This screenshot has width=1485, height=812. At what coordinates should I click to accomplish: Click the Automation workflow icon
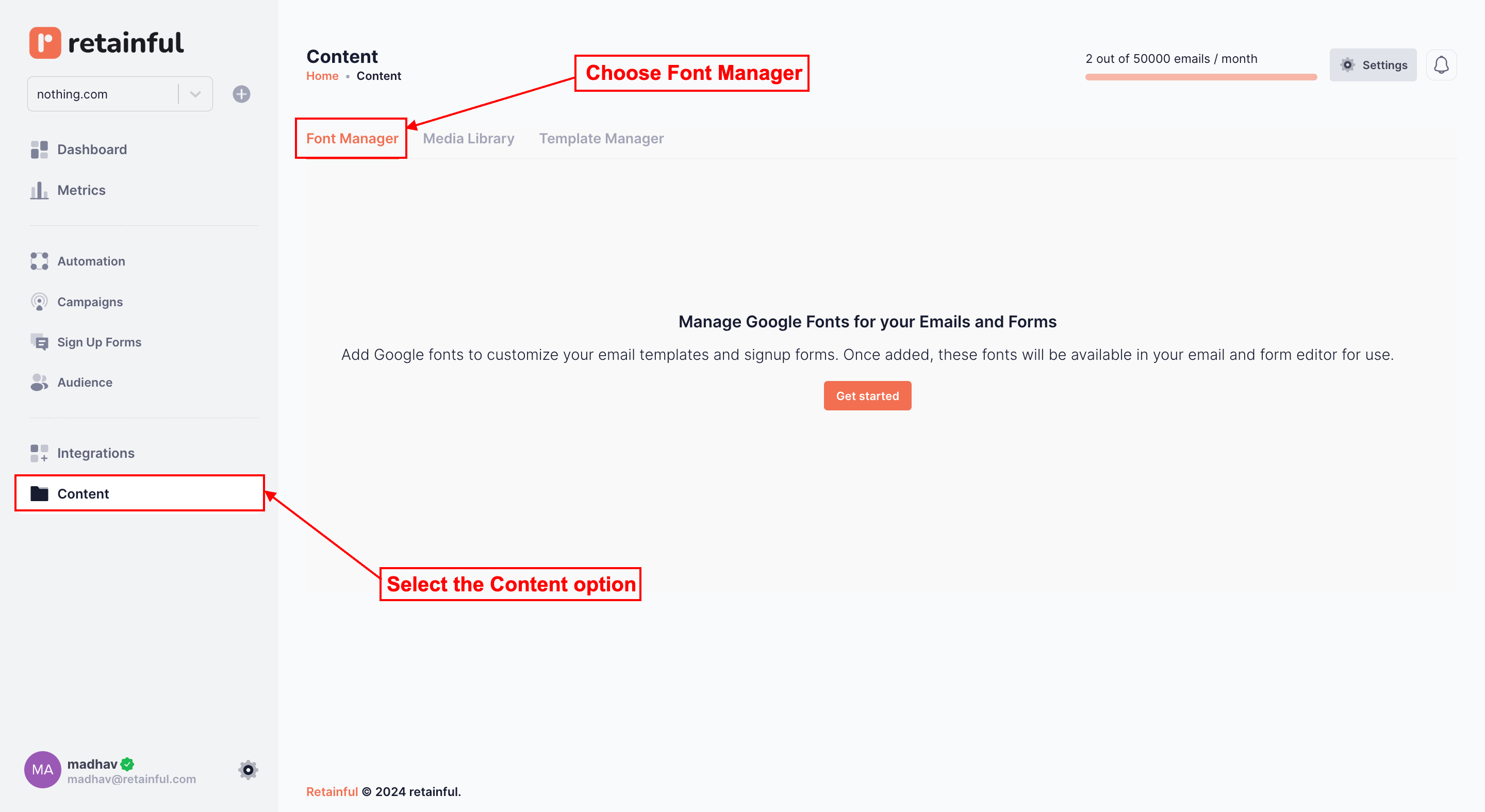(39, 261)
